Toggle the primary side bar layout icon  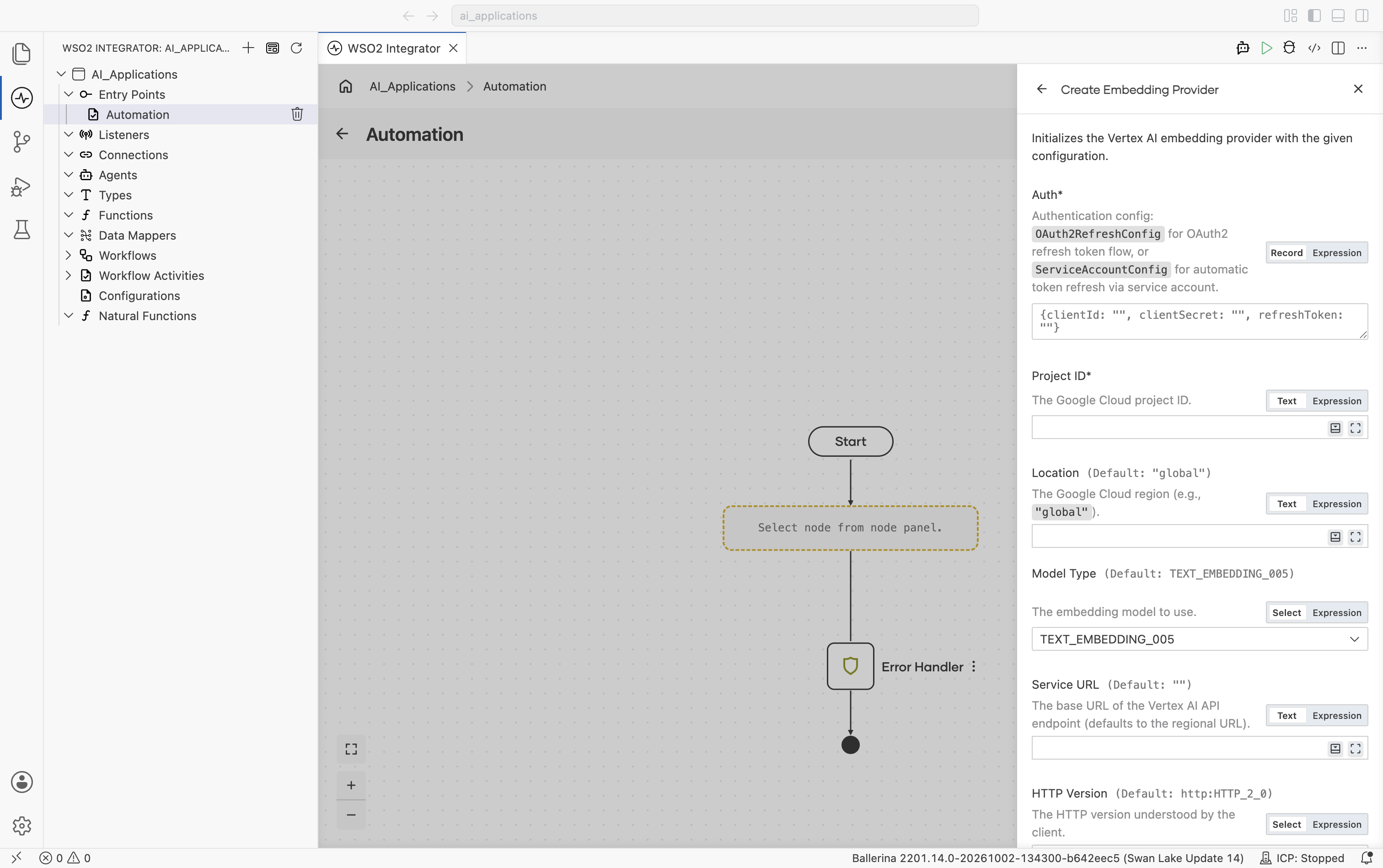point(1314,16)
